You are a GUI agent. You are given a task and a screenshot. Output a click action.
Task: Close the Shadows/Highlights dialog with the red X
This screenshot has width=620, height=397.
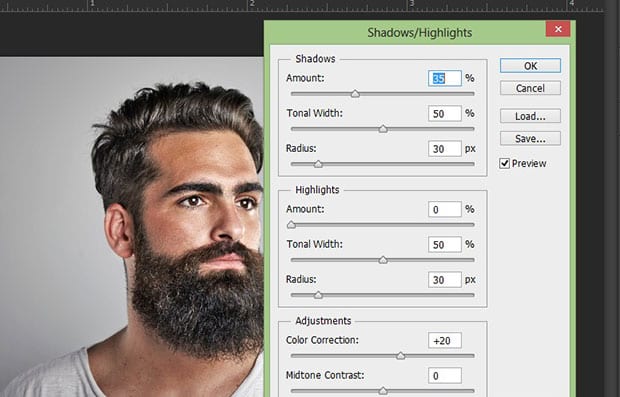pos(558,29)
